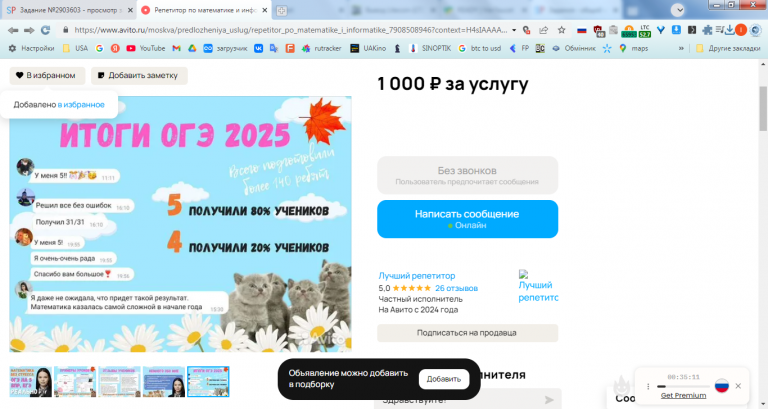768x409 pixels.
Task: Open the Другие закладки folder
Action: coord(728,48)
